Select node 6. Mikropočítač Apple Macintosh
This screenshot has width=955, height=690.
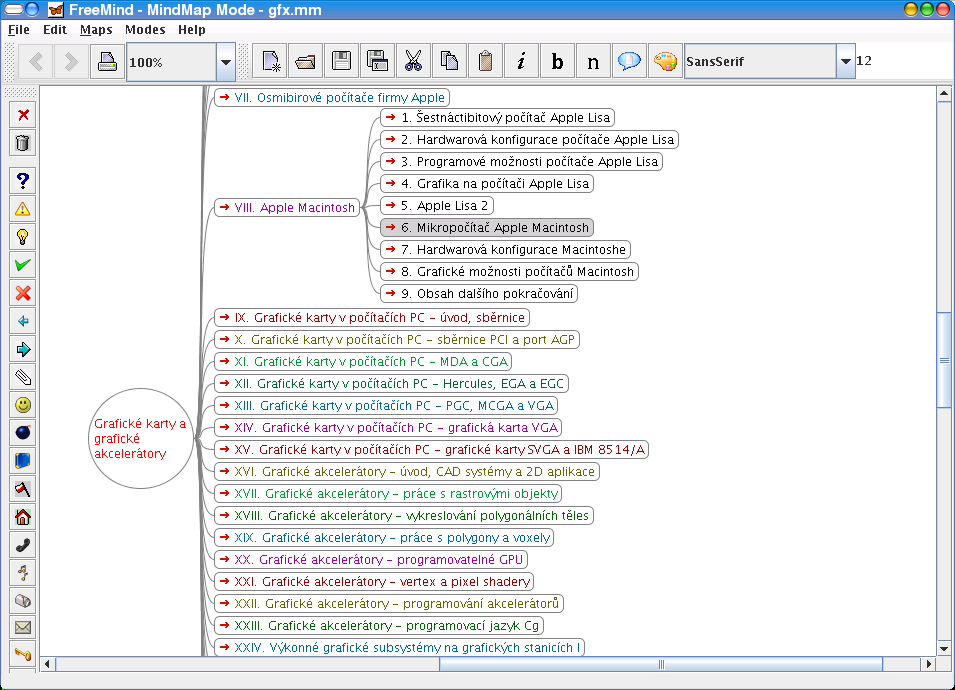487,228
